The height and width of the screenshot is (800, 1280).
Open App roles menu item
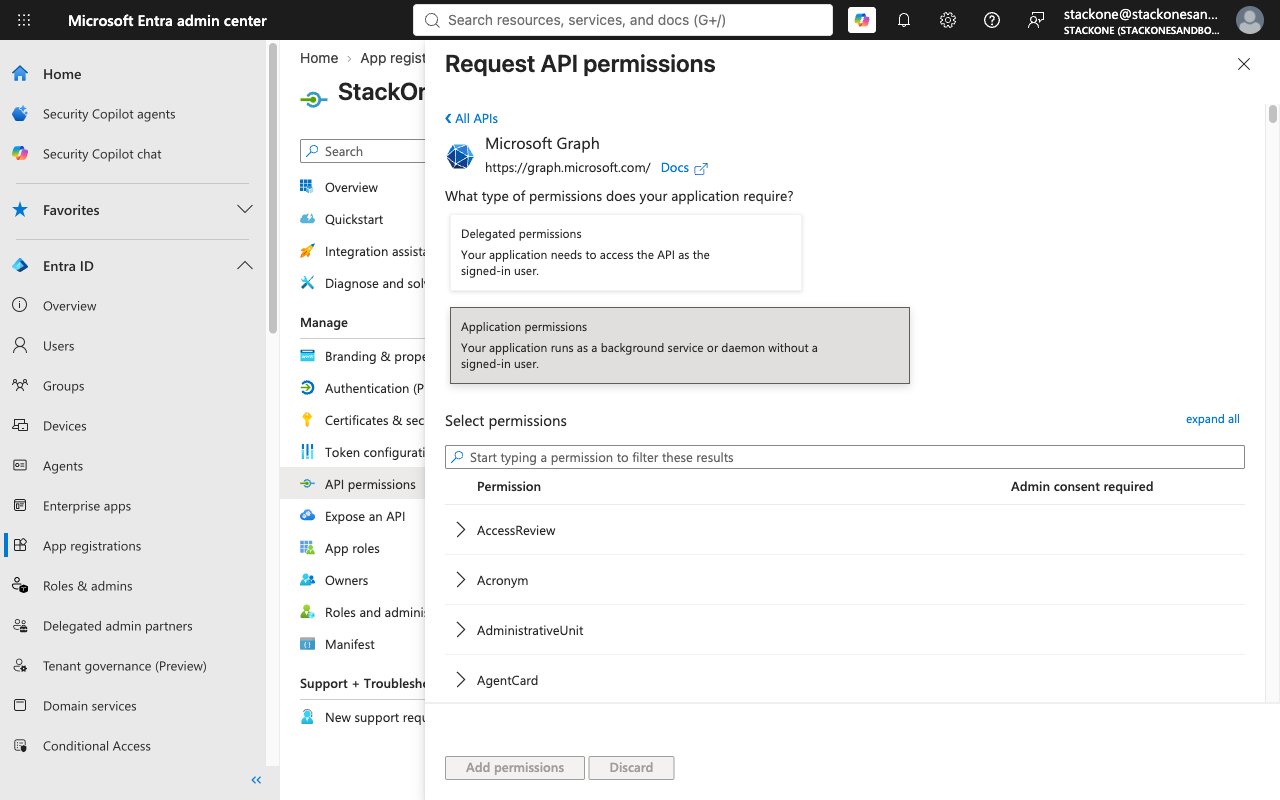tap(352, 548)
